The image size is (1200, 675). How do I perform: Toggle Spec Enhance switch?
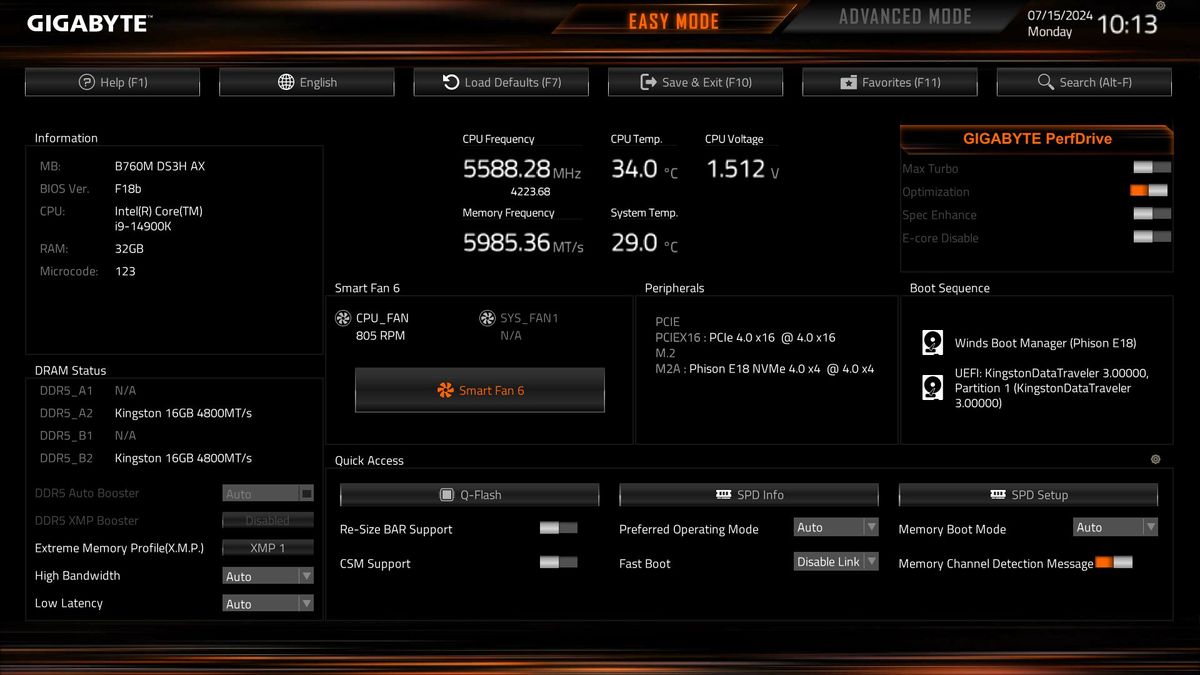pos(1151,213)
